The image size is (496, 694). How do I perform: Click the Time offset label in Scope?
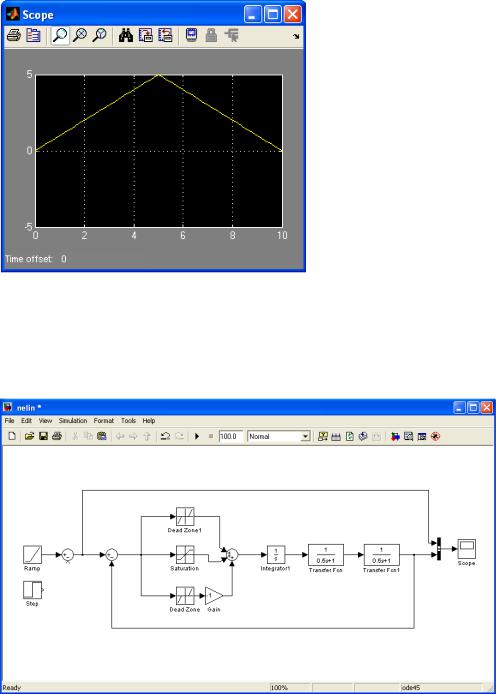(28, 259)
